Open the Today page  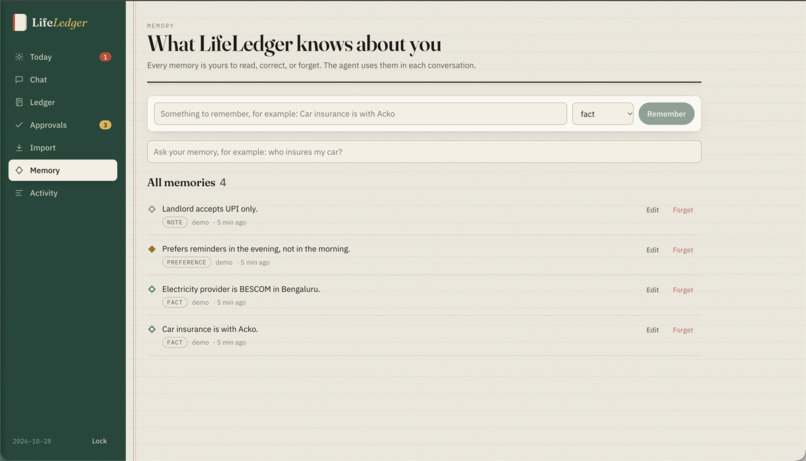coord(63,57)
